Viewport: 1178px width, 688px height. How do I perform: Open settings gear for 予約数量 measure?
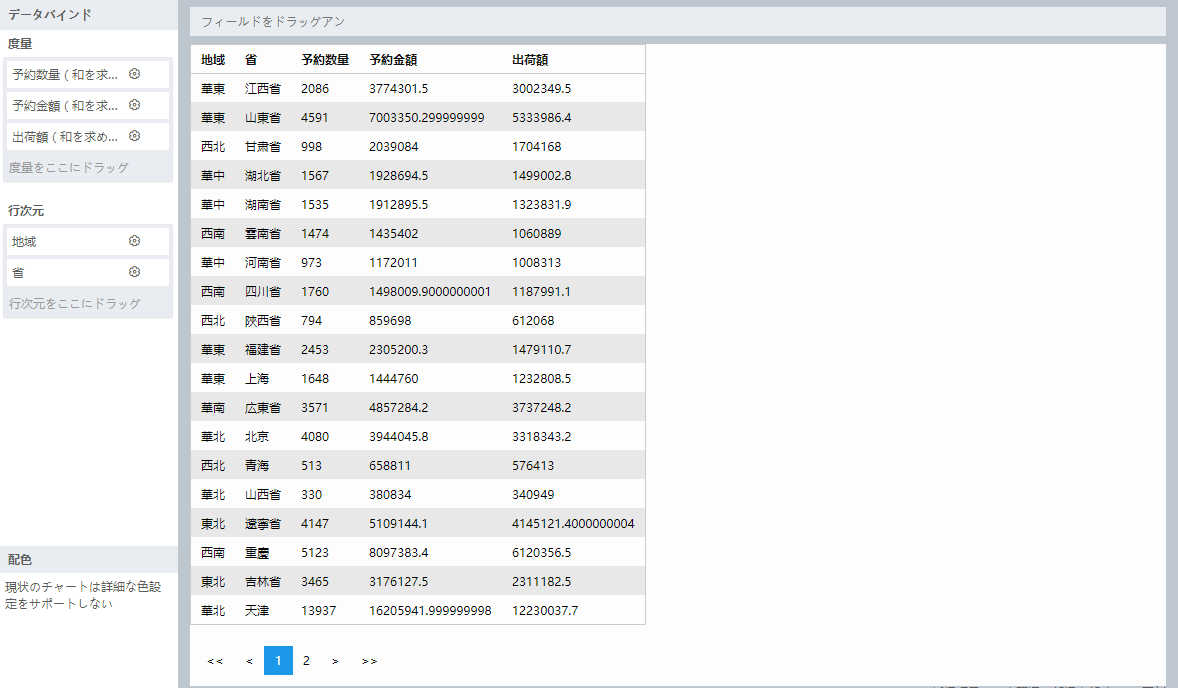(134, 74)
